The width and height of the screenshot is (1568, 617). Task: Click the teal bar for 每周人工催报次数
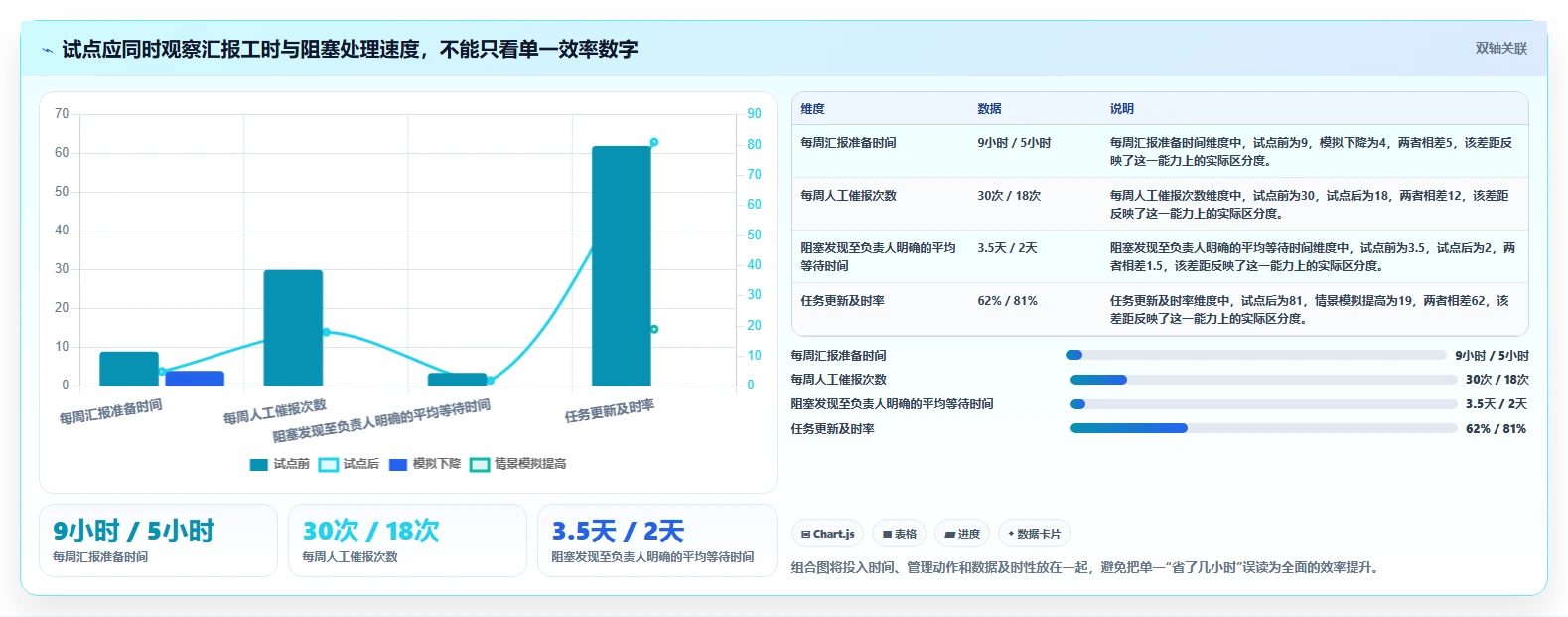pos(293,328)
